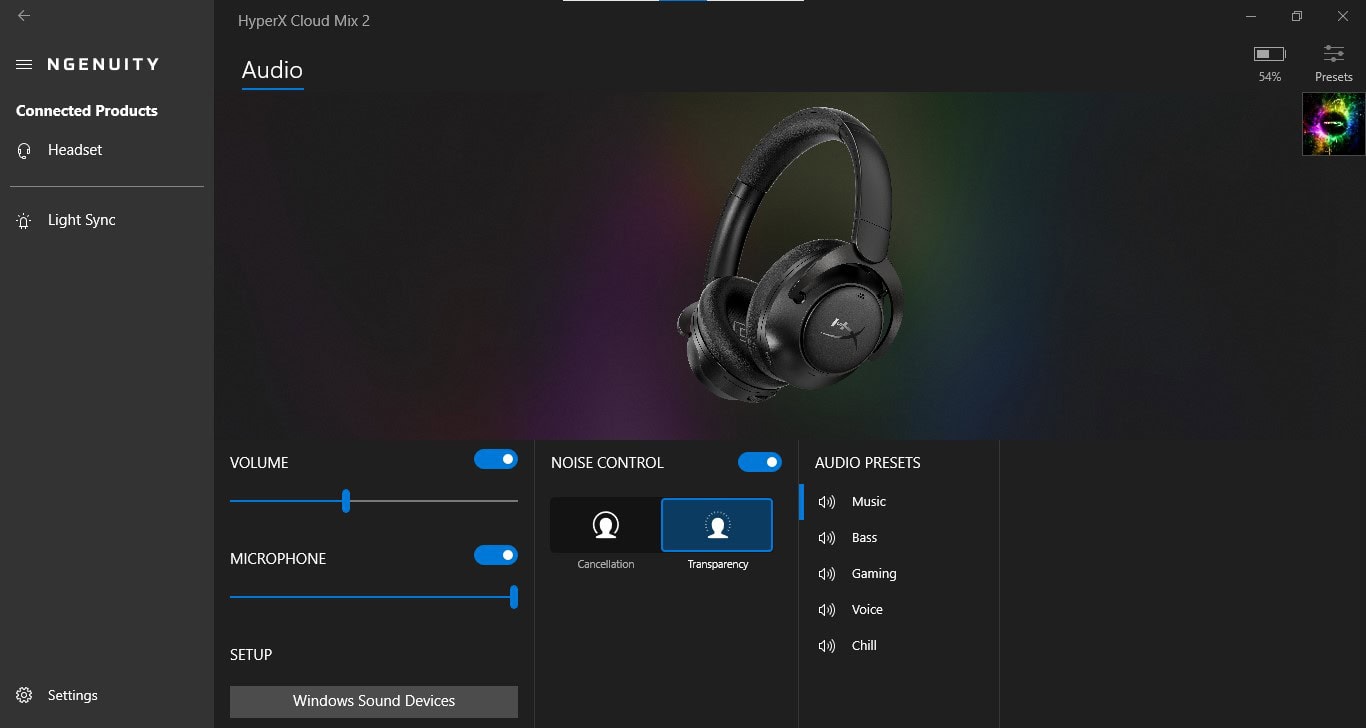Click the Transparency label
Image resolution: width=1366 pixels, height=728 pixels.
[x=718, y=564]
